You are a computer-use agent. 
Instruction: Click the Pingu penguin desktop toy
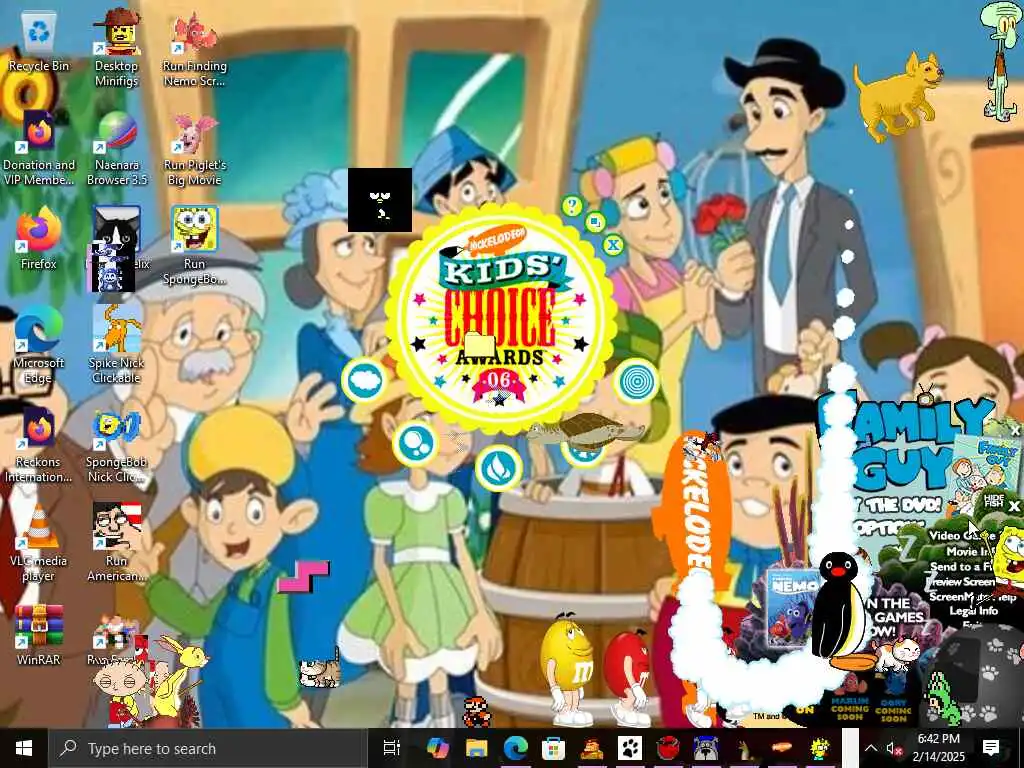(839, 606)
